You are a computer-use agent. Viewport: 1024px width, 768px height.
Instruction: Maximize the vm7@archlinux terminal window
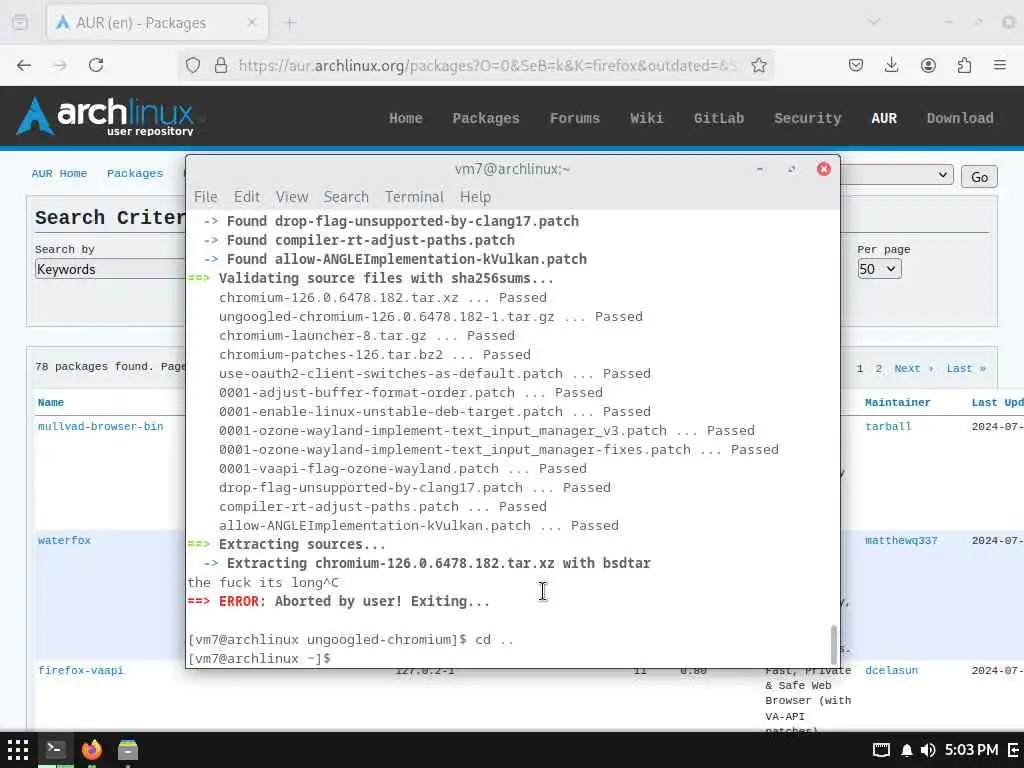click(x=792, y=169)
